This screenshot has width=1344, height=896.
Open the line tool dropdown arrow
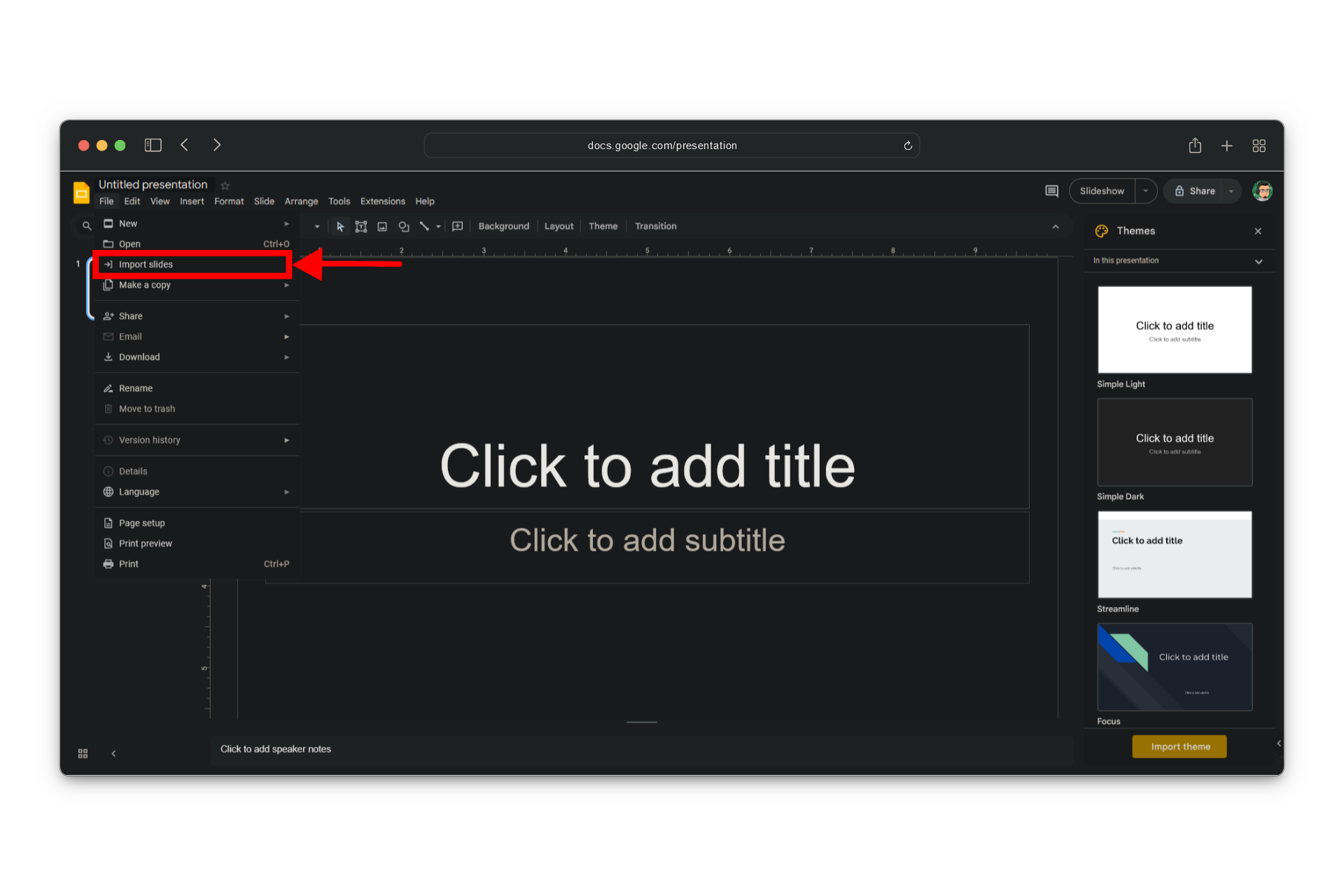click(439, 226)
